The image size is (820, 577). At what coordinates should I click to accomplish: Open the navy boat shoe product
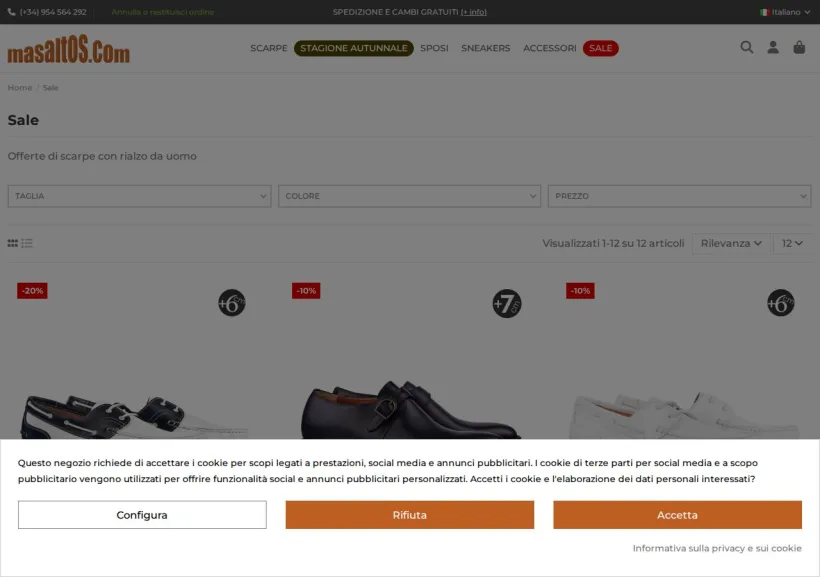coord(134,416)
